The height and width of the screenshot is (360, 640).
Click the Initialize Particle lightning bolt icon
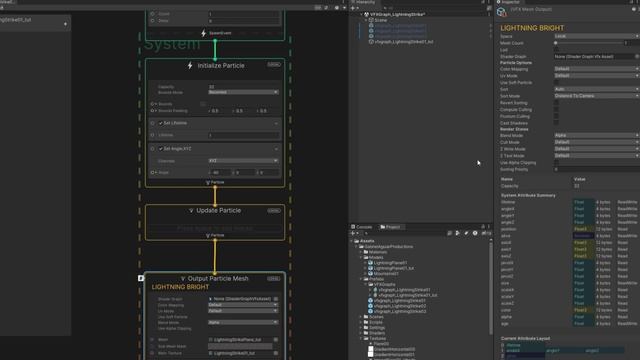[190, 65]
